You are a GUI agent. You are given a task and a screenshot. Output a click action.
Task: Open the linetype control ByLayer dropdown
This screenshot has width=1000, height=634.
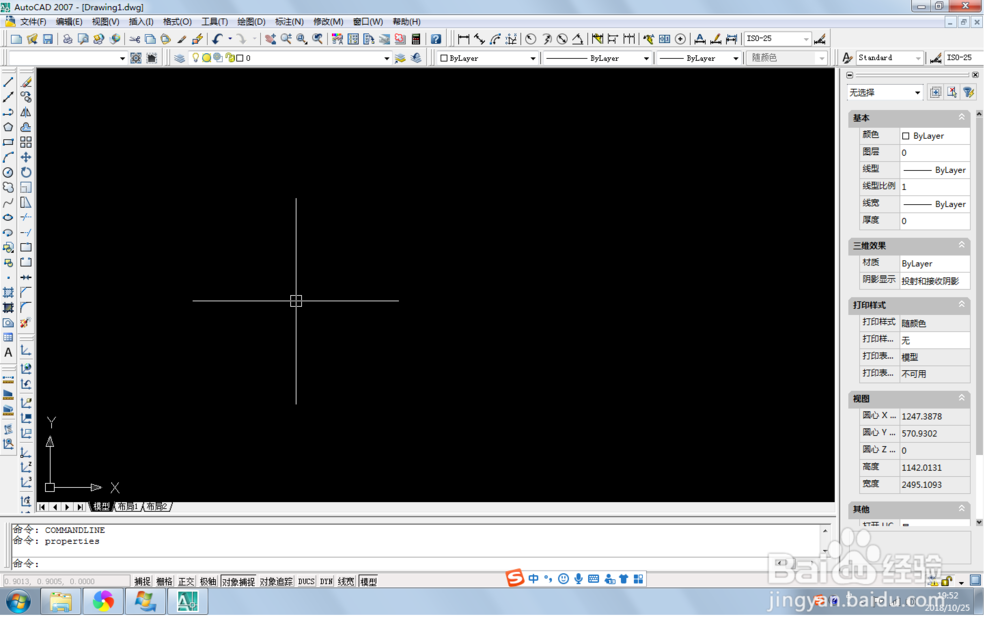coord(646,58)
